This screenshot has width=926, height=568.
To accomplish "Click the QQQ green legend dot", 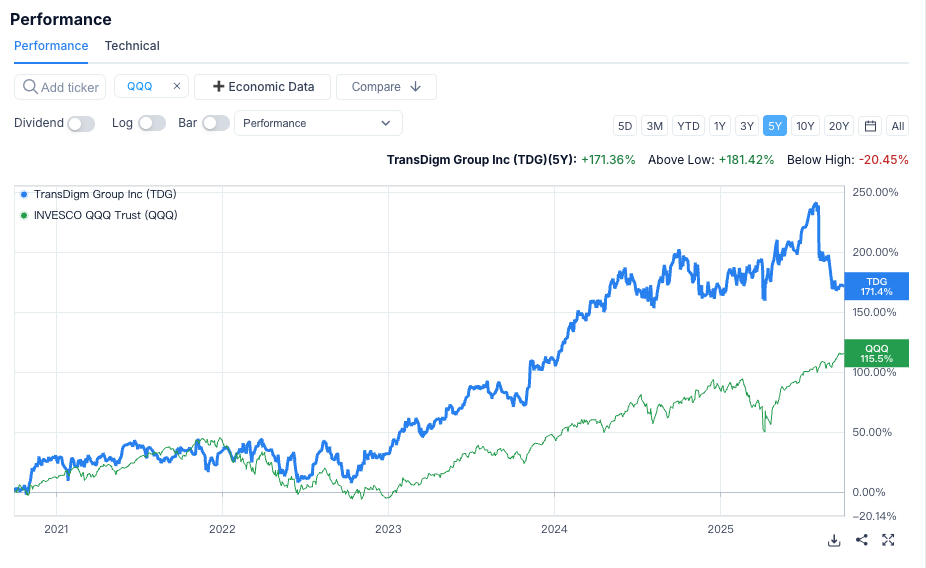I will pyautogui.click(x=24, y=215).
